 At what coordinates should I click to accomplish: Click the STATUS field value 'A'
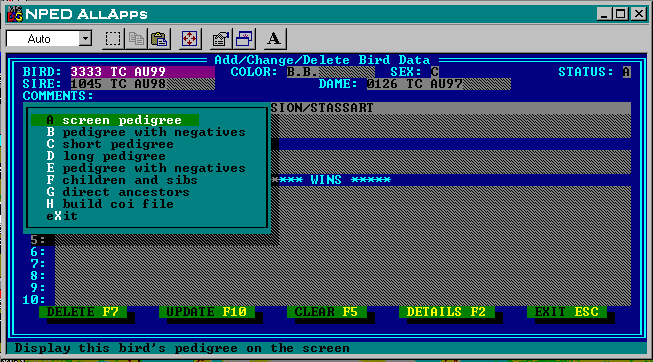click(x=627, y=72)
